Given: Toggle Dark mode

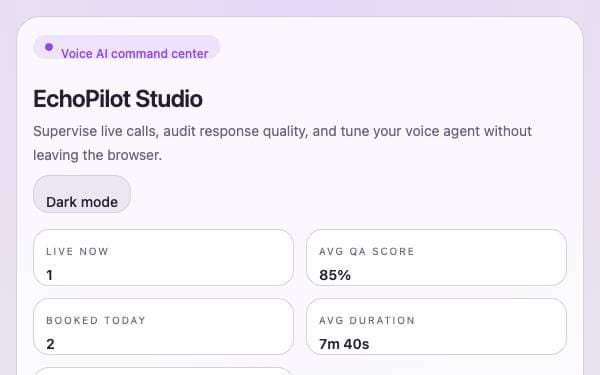Looking at the screenshot, I should pyautogui.click(x=82, y=194).
